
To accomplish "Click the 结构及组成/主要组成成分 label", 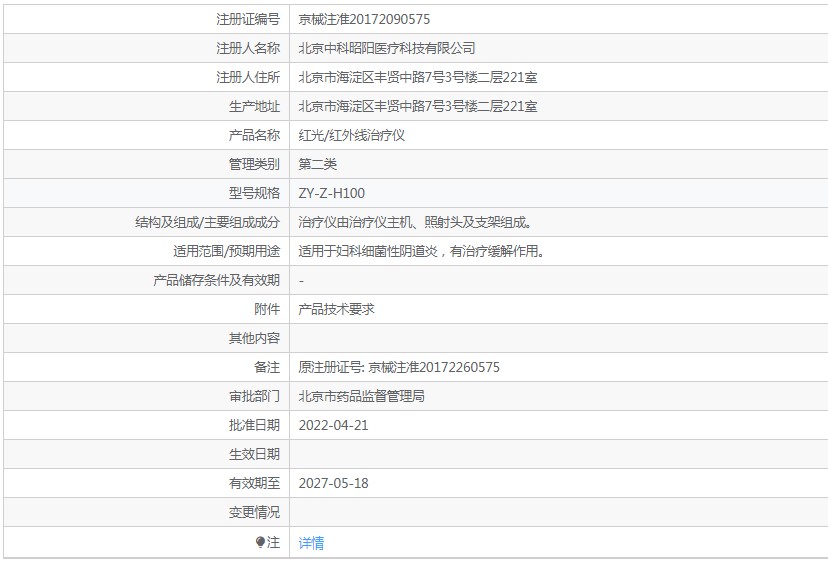I will [x=208, y=222].
